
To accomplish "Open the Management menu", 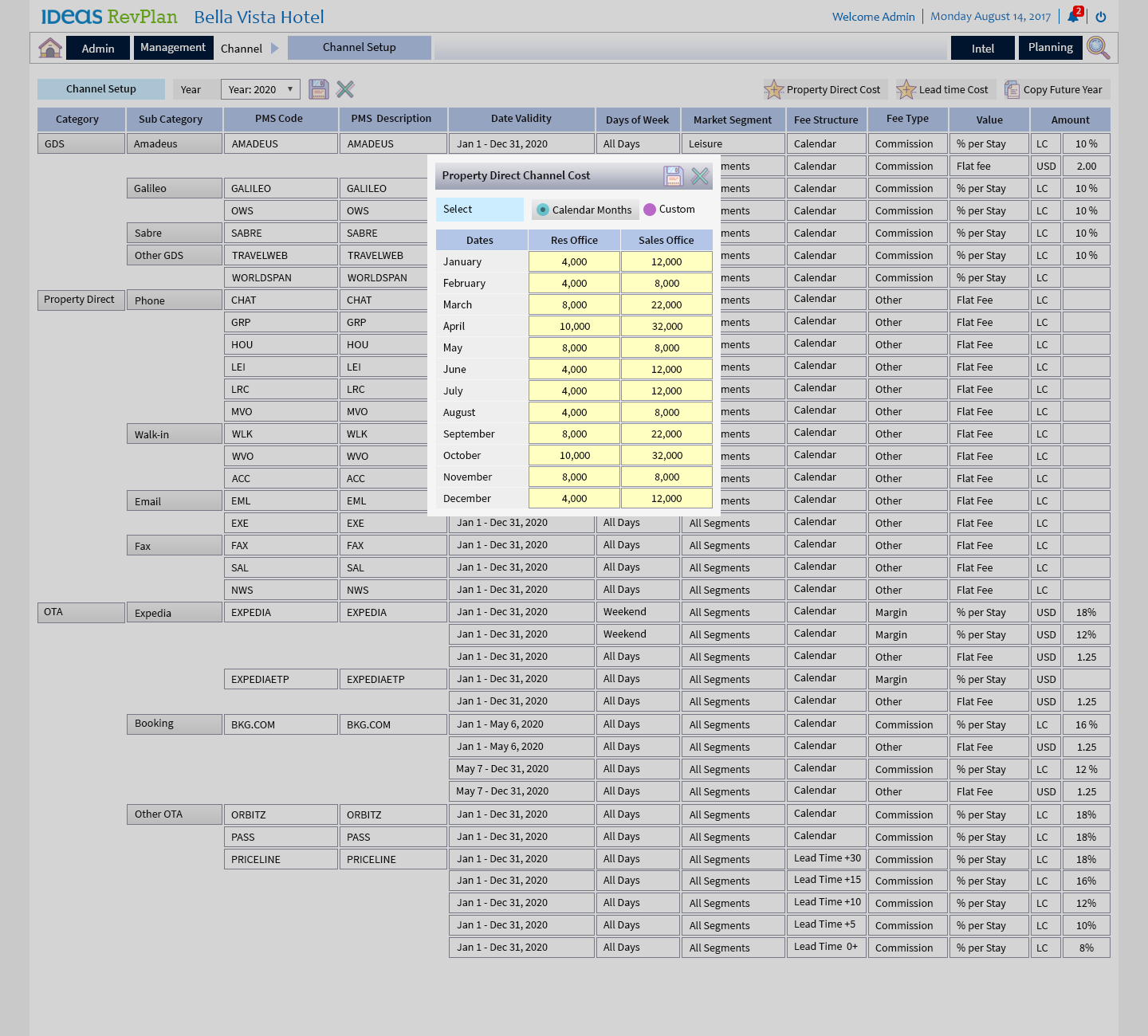I will tap(173, 48).
